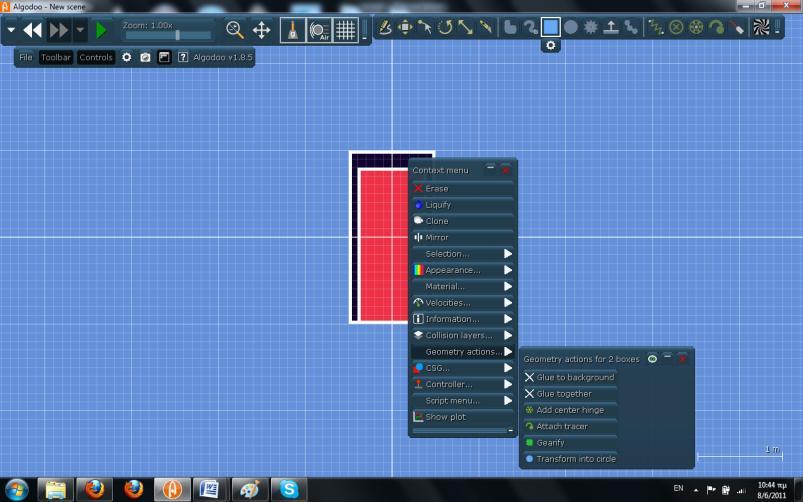Select the Circle tool
This screenshot has width=803, height=502.
coord(571,27)
